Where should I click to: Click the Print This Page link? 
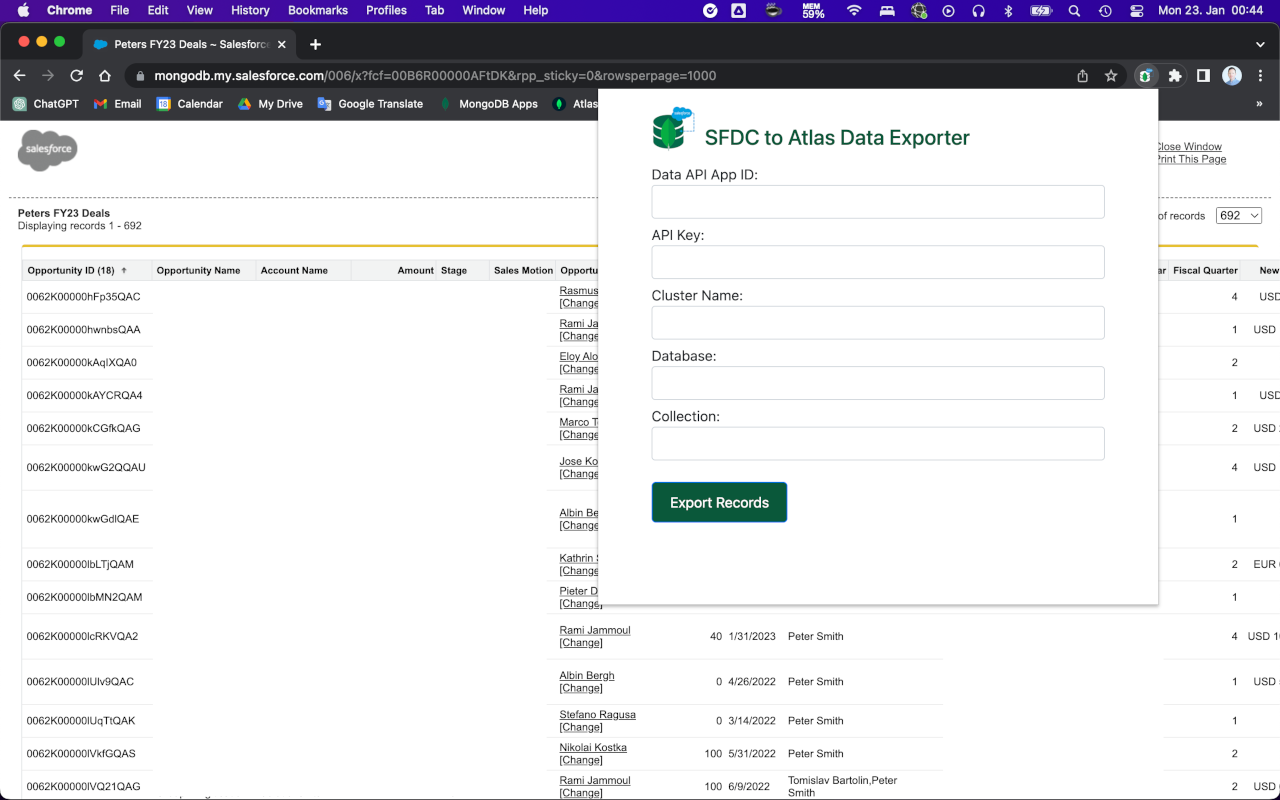[1191, 159]
